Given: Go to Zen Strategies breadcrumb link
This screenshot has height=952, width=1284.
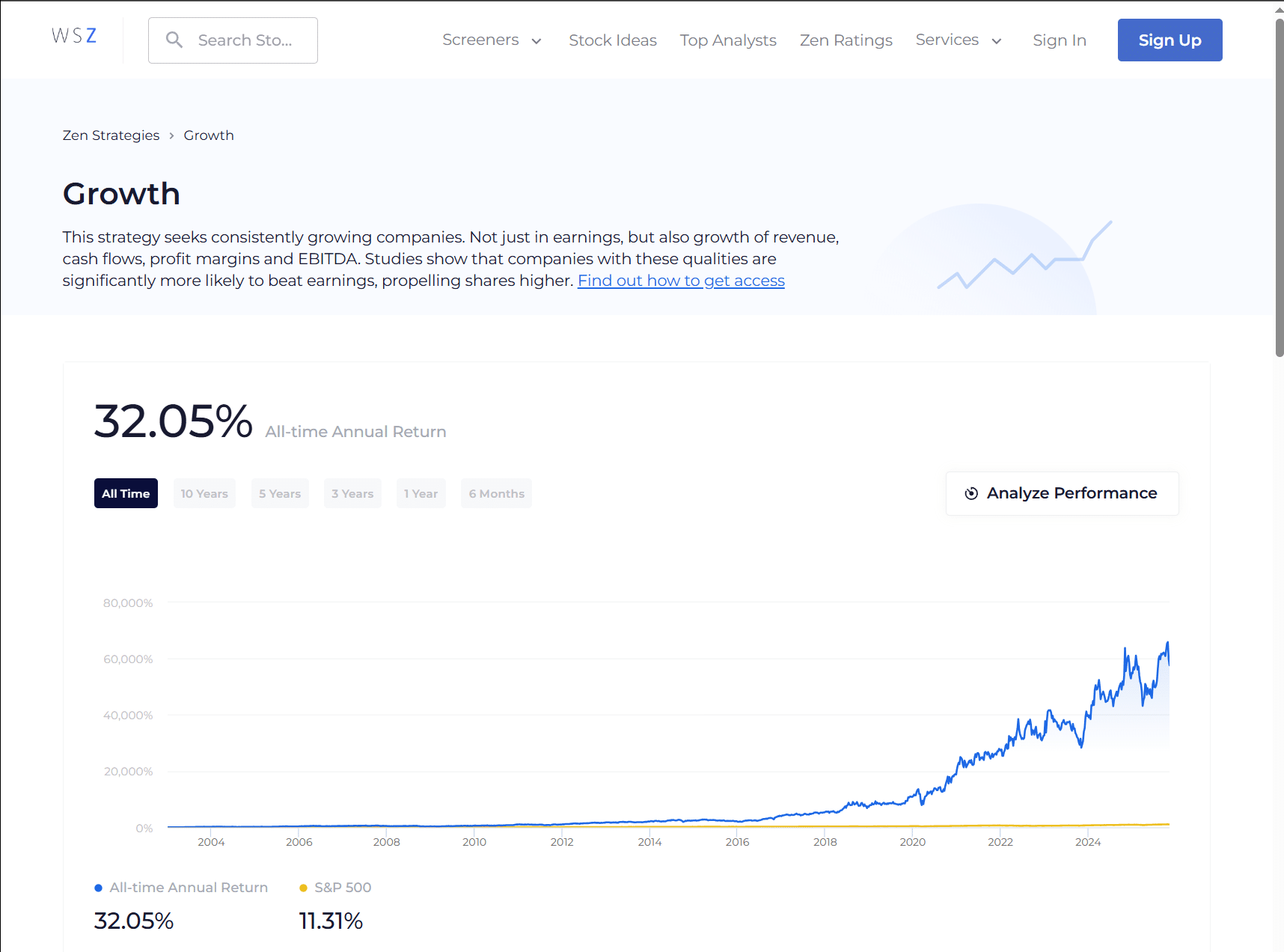Looking at the screenshot, I should [x=111, y=135].
